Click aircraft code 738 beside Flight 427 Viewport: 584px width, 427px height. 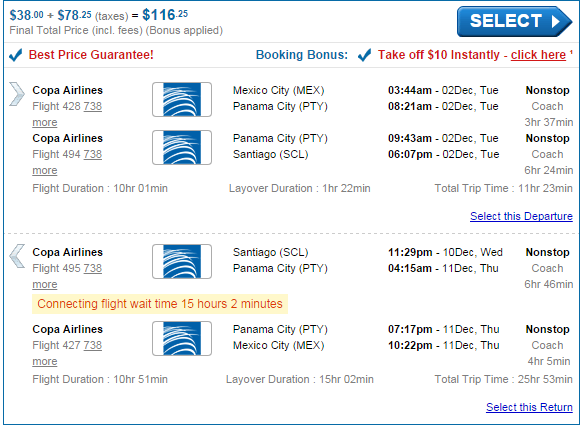pyautogui.click(x=93, y=345)
